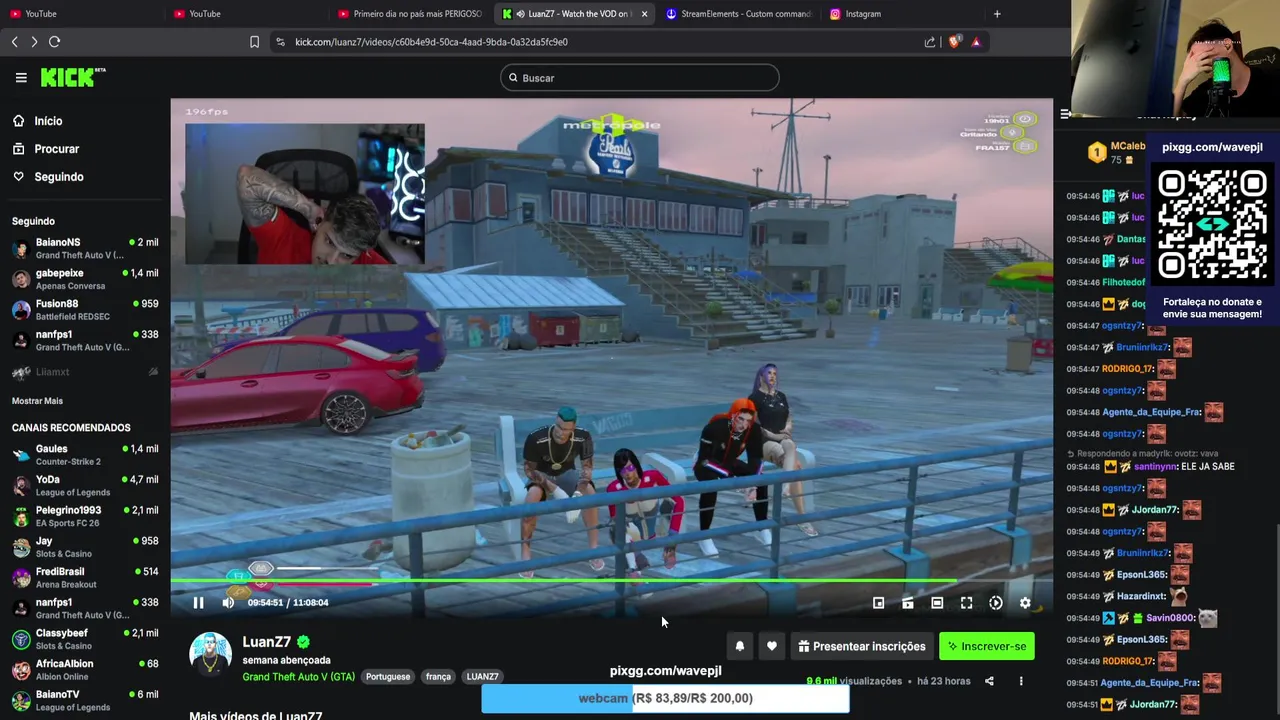The height and width of the screenshot is (720, 1280).
Task: Close the LuanZ7 Kick tab
Action: click(x=644, y=14)
